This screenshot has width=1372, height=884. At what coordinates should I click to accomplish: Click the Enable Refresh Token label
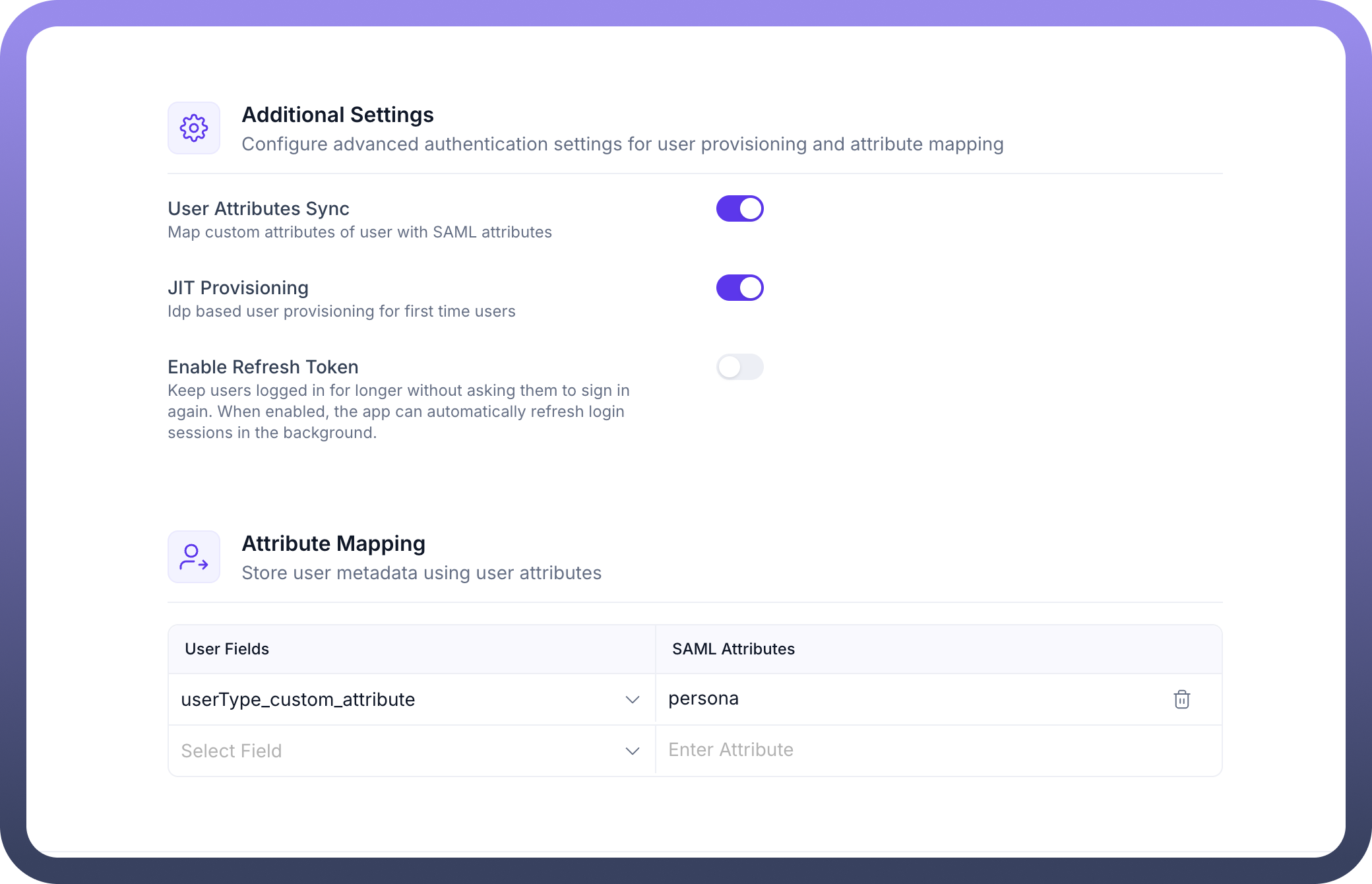(263, 367)
